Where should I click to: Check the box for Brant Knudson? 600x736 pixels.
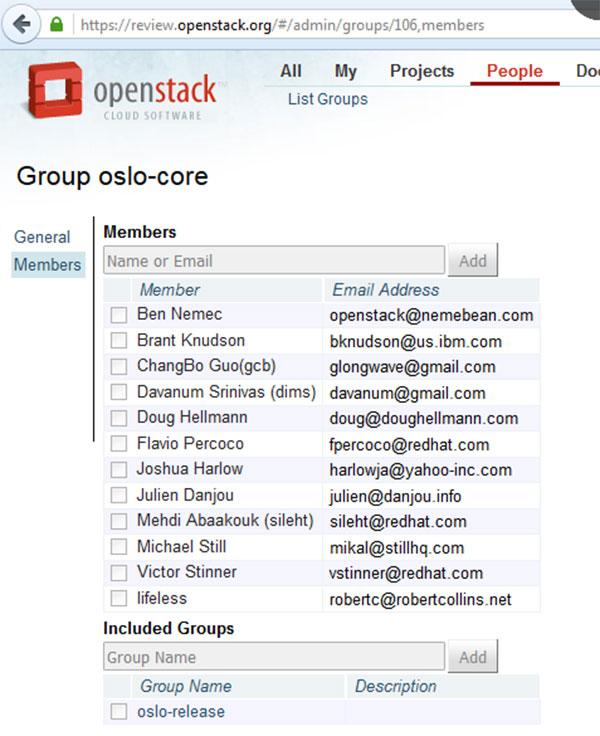[119, 340]
